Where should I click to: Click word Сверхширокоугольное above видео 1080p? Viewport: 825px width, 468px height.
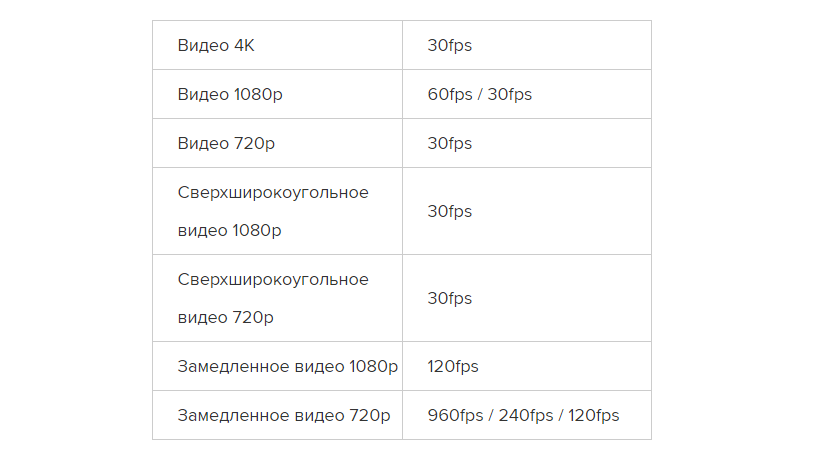[273, 192]
